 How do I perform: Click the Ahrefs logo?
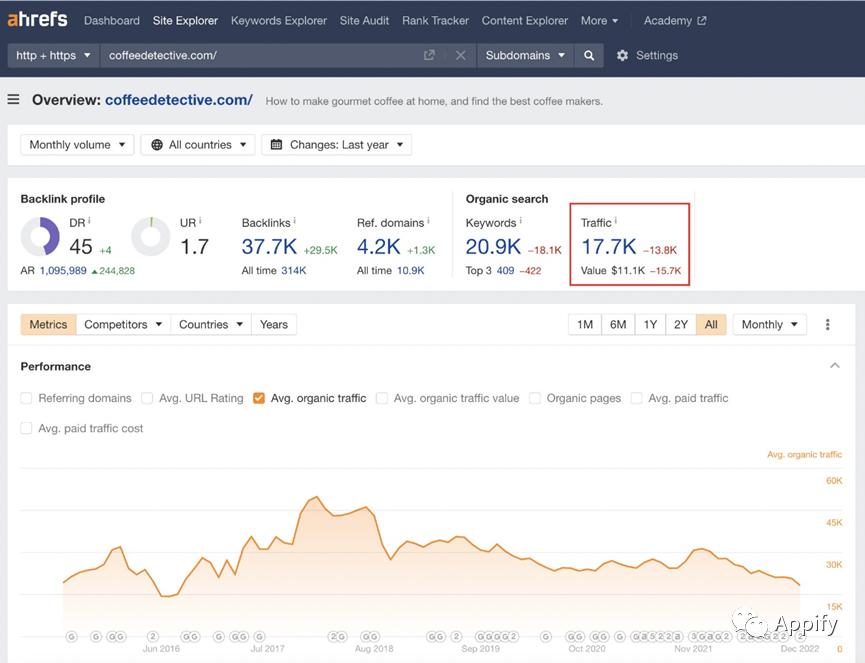pos(39,20)
